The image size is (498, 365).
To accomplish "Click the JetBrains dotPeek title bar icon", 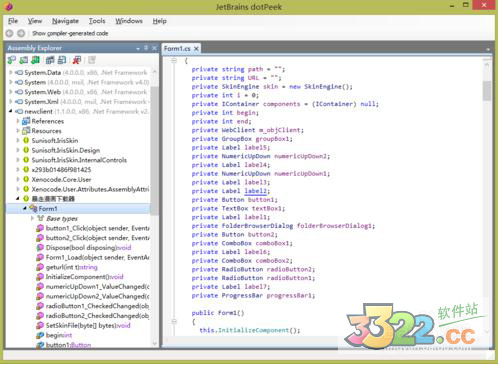I will point(9,6).
